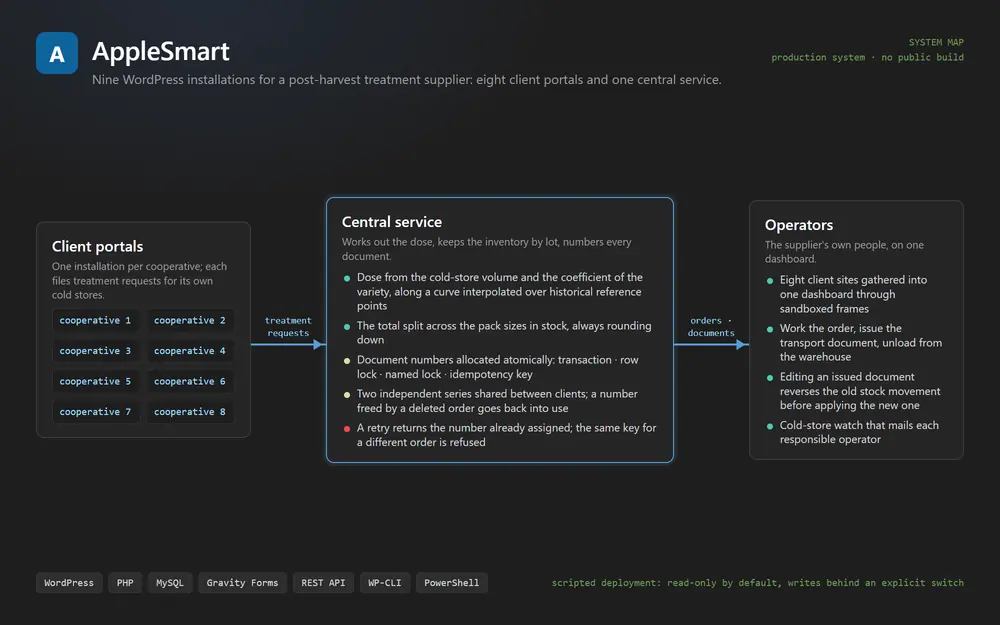Viewport: 1000px width, 625px height.
Task: Click the WordPress technology tag
Action: pyautogui.click(x=69, y=583)
